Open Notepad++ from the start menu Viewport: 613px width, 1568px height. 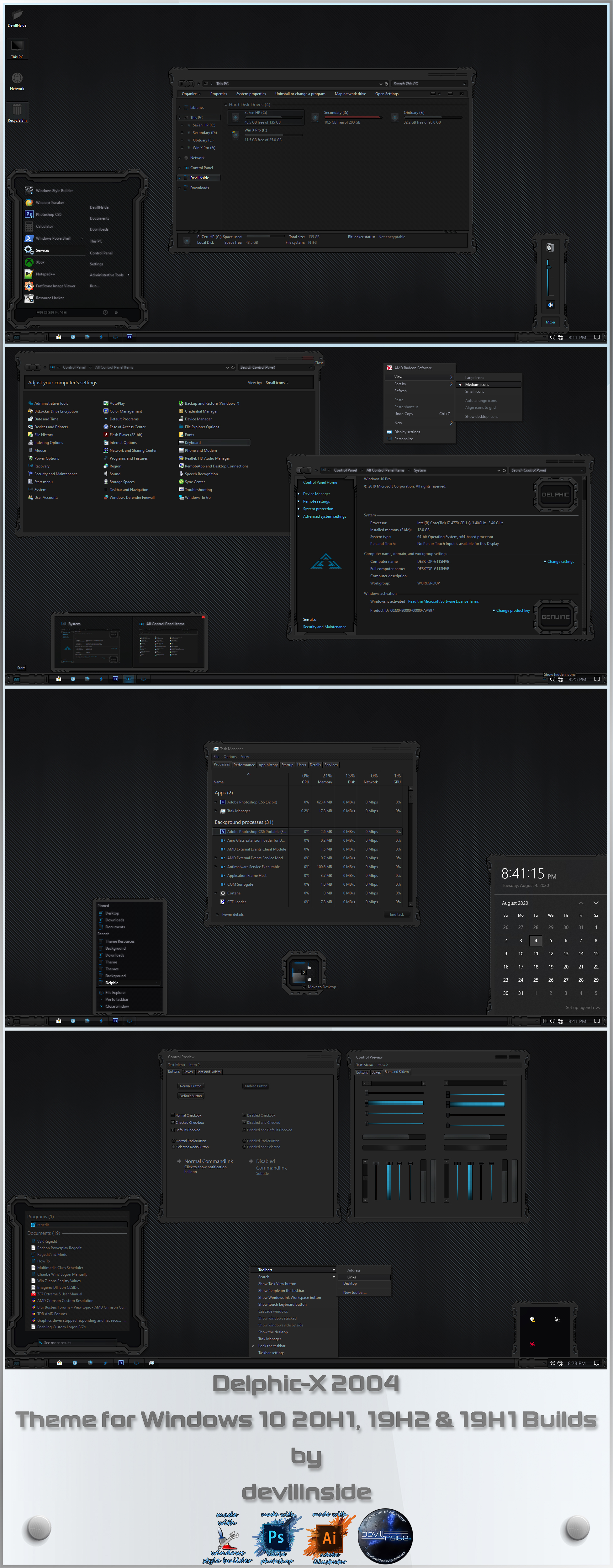[40, 274]
